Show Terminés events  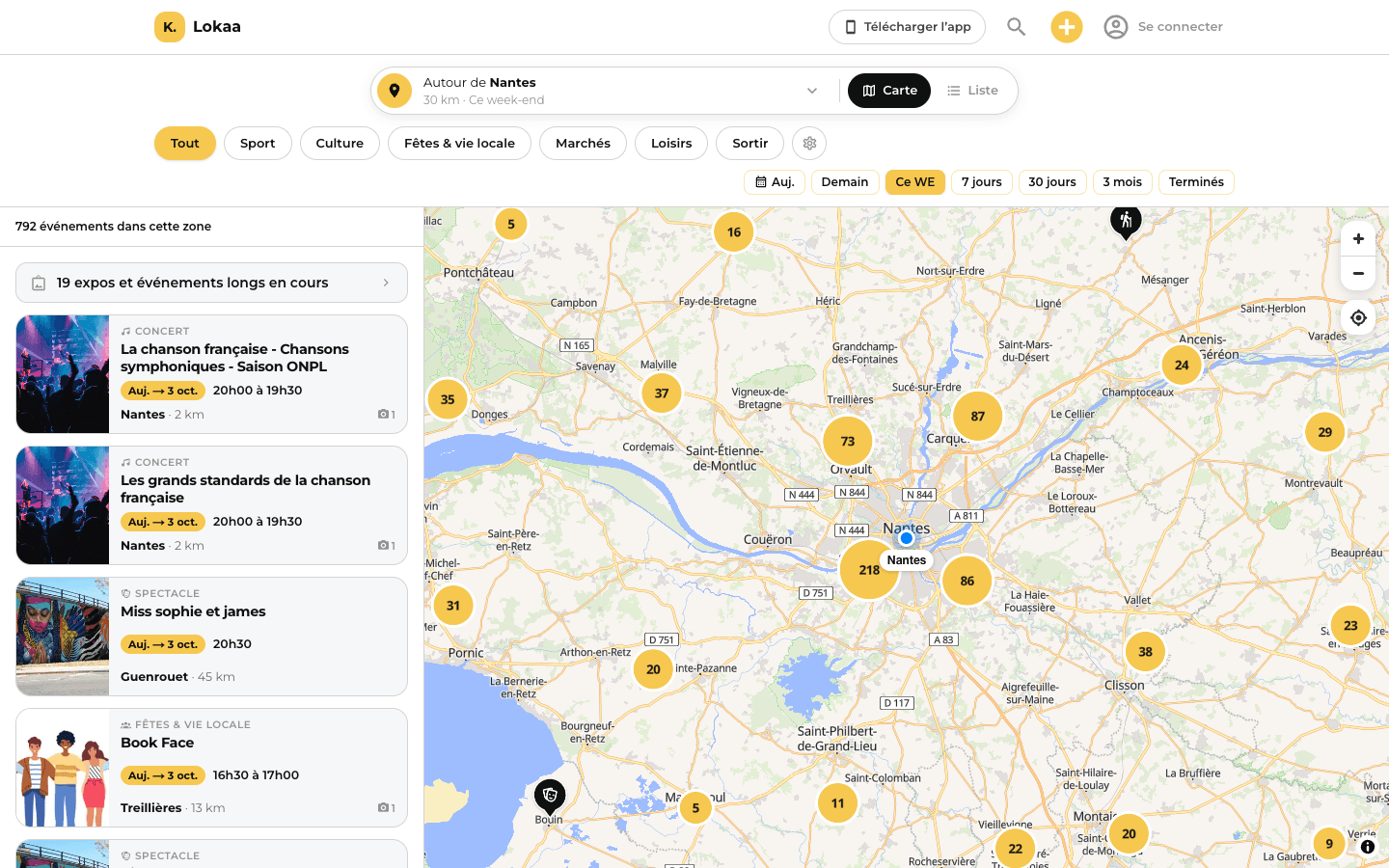[x=1196, y=182]
